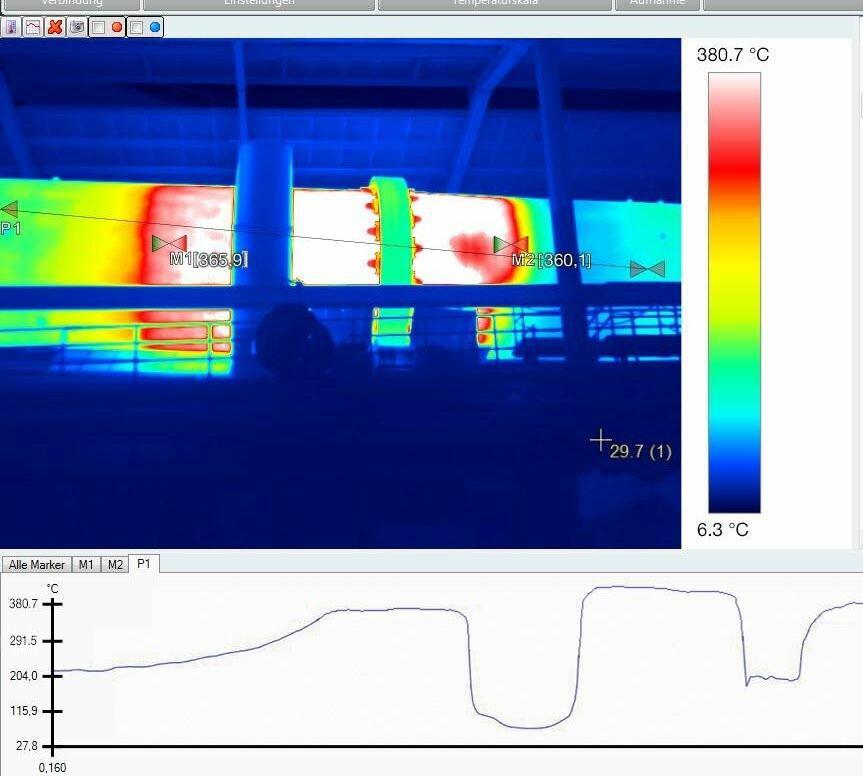Toggle the checkbox beside the blue dot
This screenshot has width=863, height=776.
click(x=137, y=27)
